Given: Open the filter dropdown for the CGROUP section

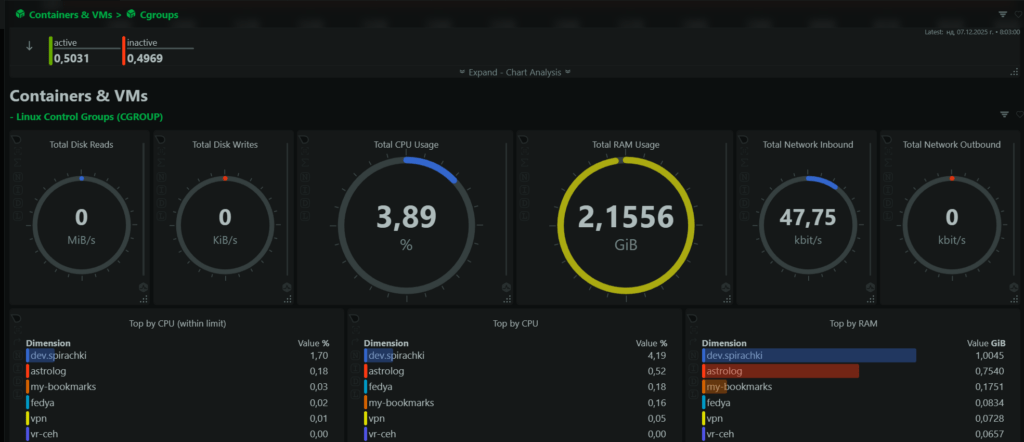Looking at the screenshot, I should [x=1004, y=115].
